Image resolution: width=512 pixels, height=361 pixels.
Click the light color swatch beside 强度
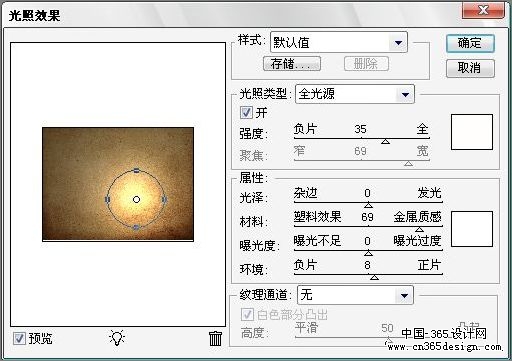tap(472, 132)
